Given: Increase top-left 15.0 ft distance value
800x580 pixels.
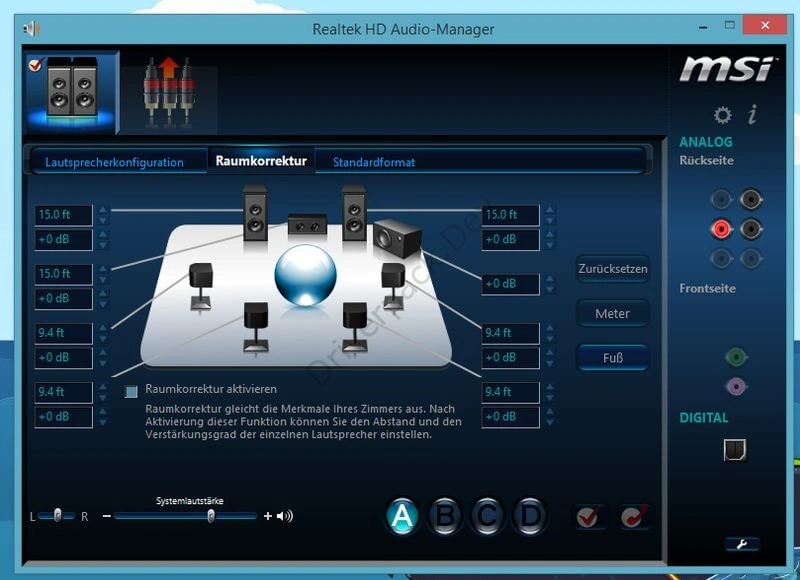Looking at the screenshot, I should pos(103,210).
